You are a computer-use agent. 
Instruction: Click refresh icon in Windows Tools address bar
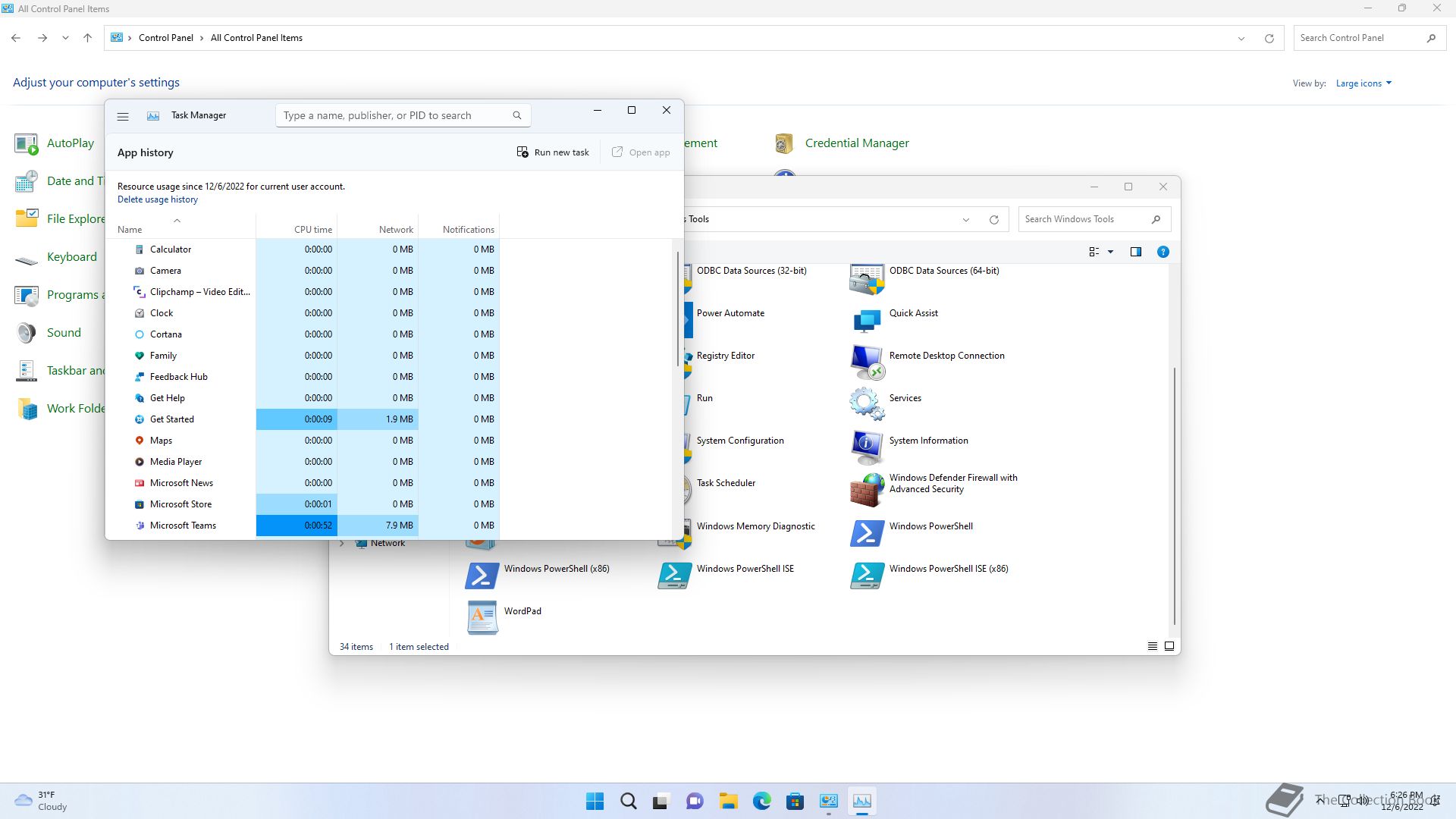pyautogui.click(x=993, y=220)
